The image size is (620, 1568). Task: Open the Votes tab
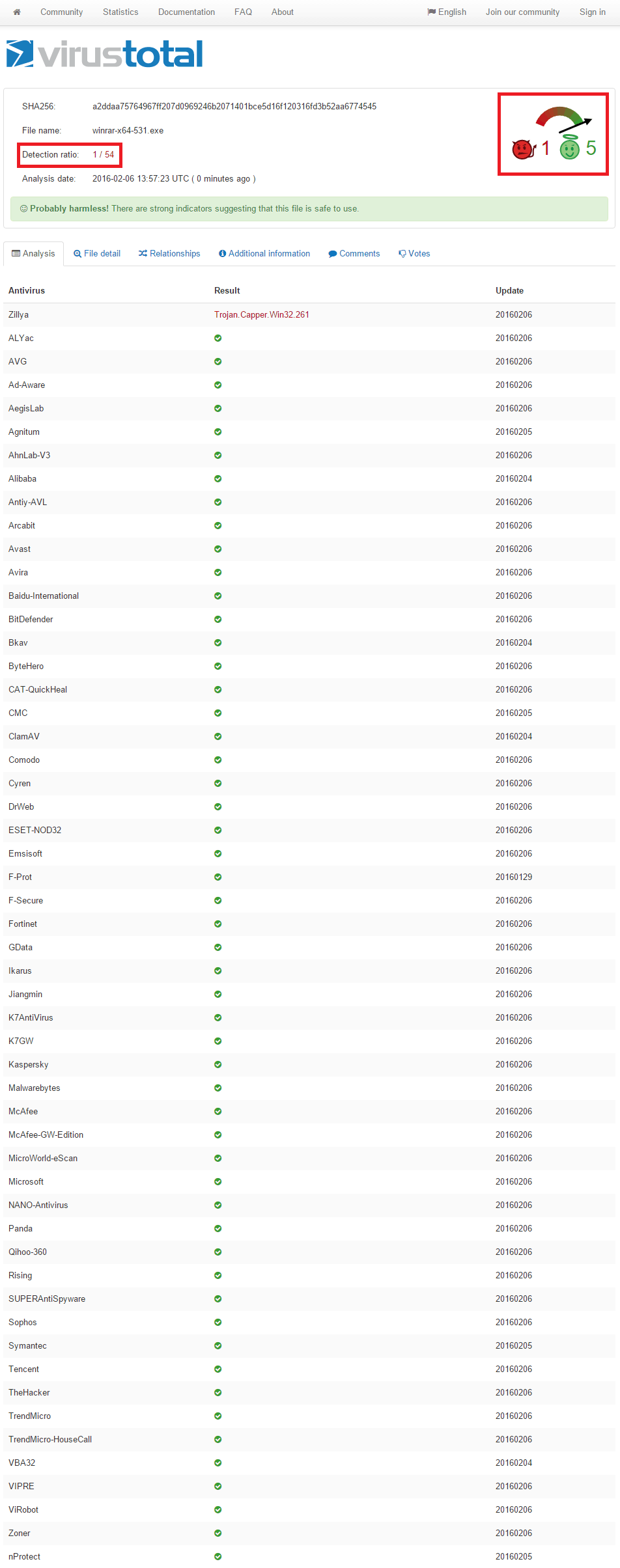point(414,253)
